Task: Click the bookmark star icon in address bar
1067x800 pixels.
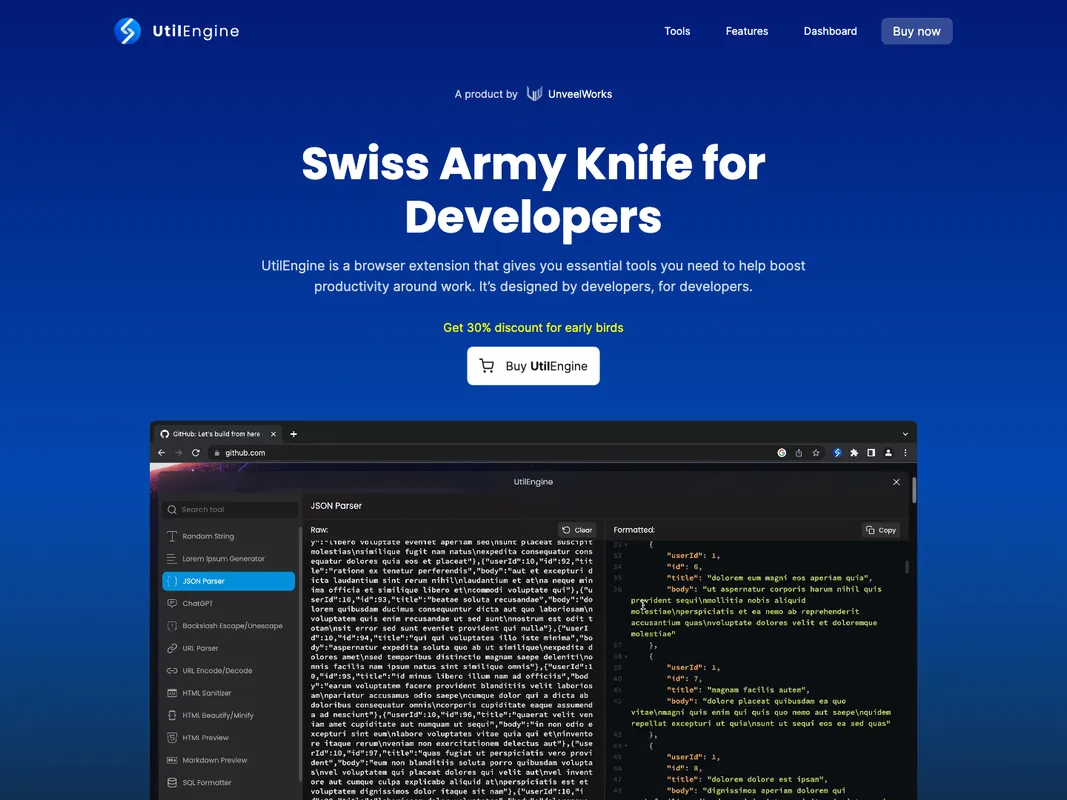Action: point(816,453)
